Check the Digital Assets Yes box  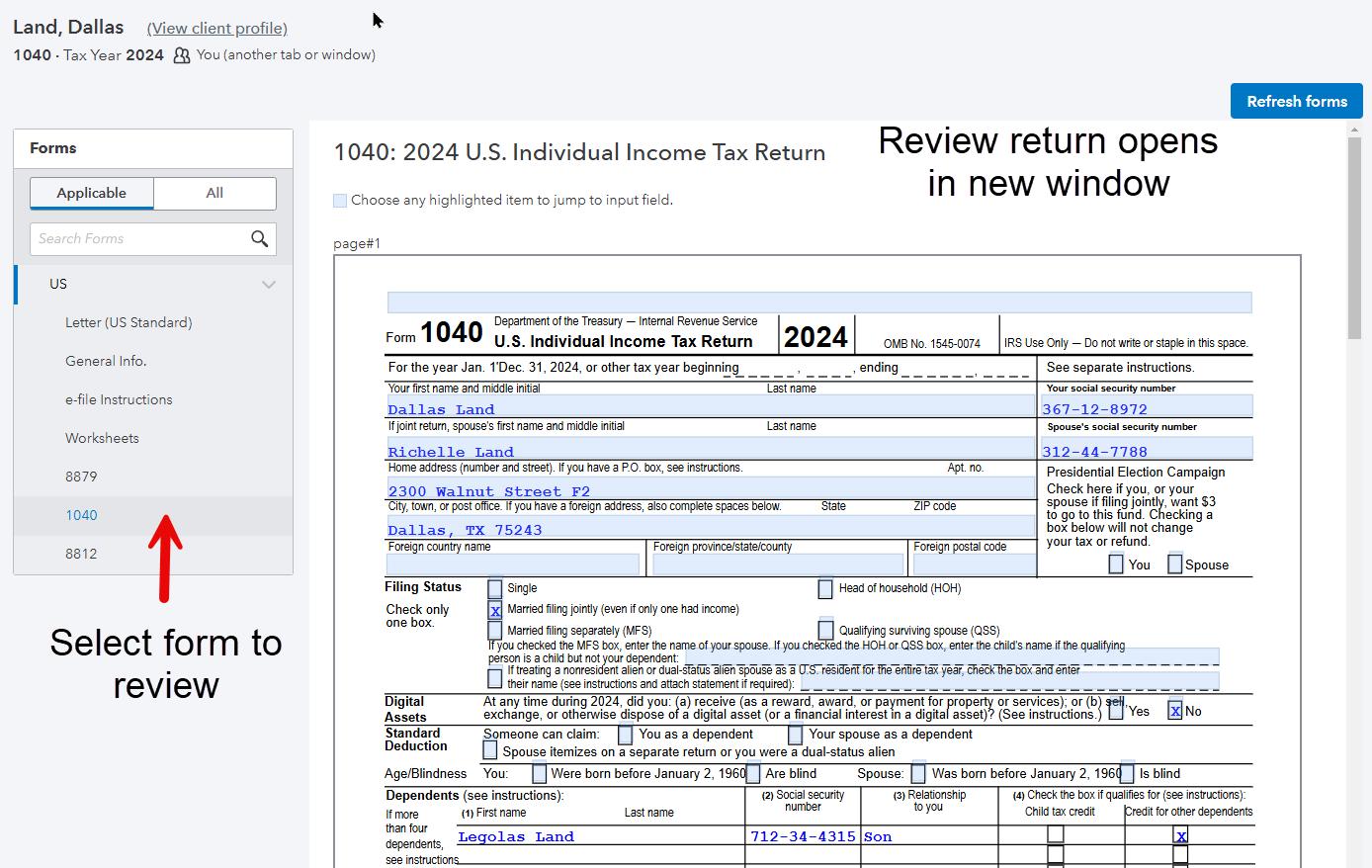point(1116,710)
